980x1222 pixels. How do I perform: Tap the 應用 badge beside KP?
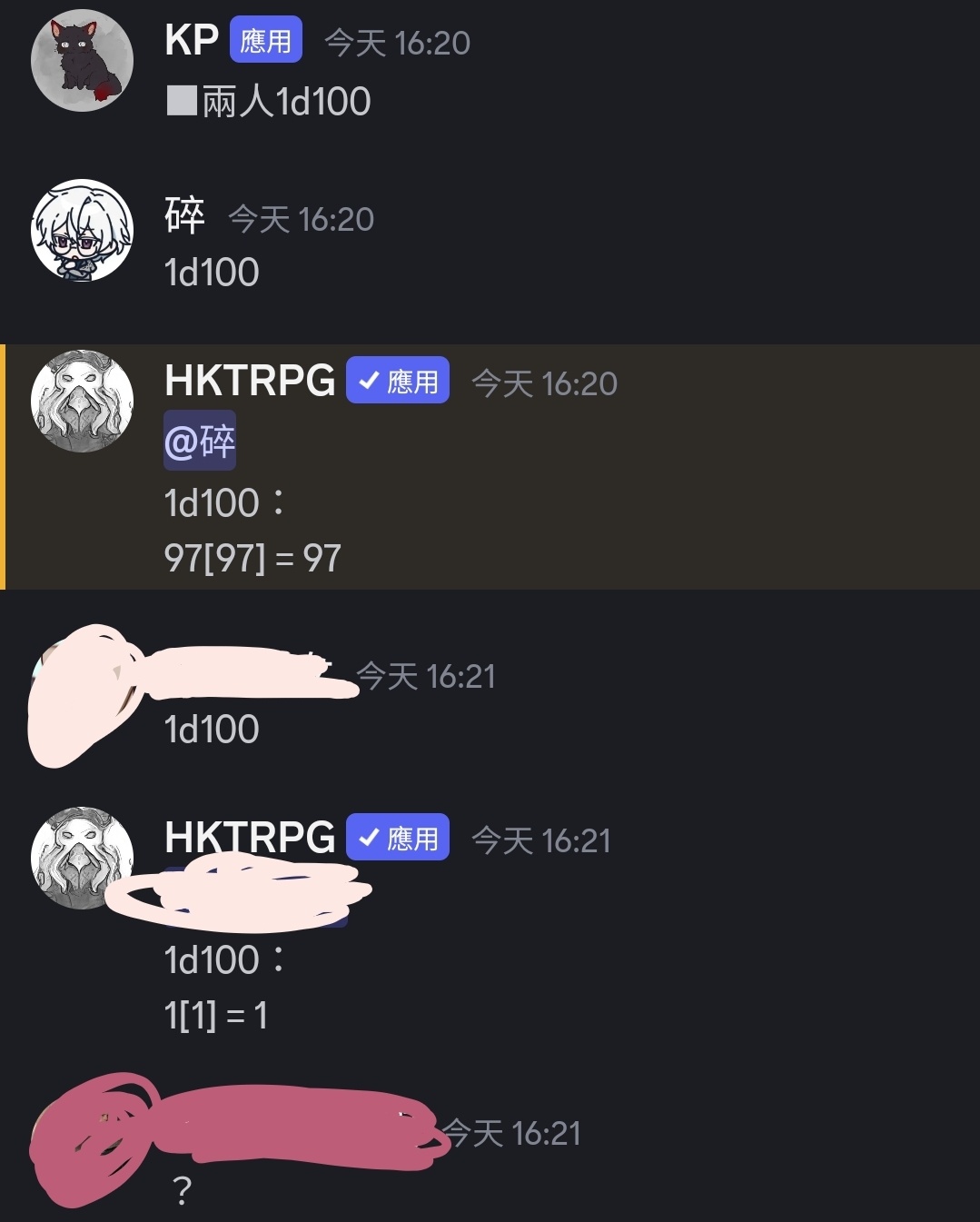(265, 40)
